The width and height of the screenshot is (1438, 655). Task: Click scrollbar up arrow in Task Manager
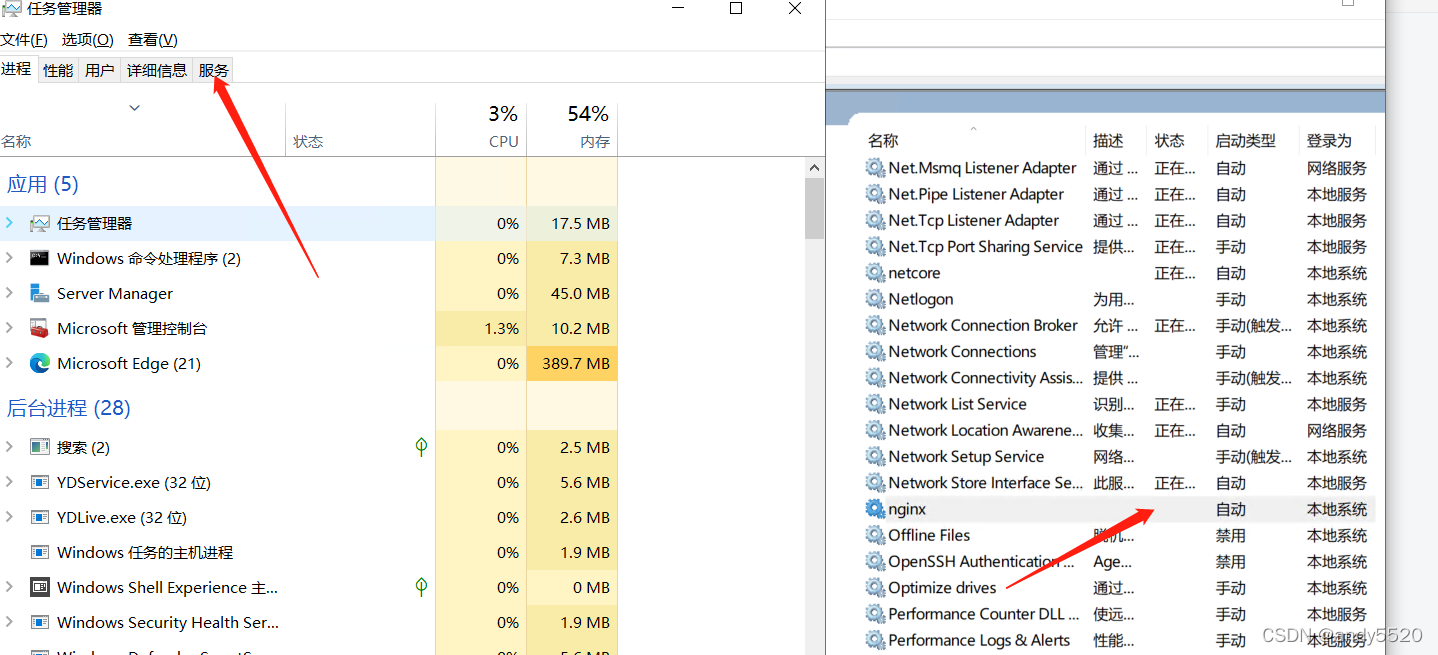click(815, 167)
